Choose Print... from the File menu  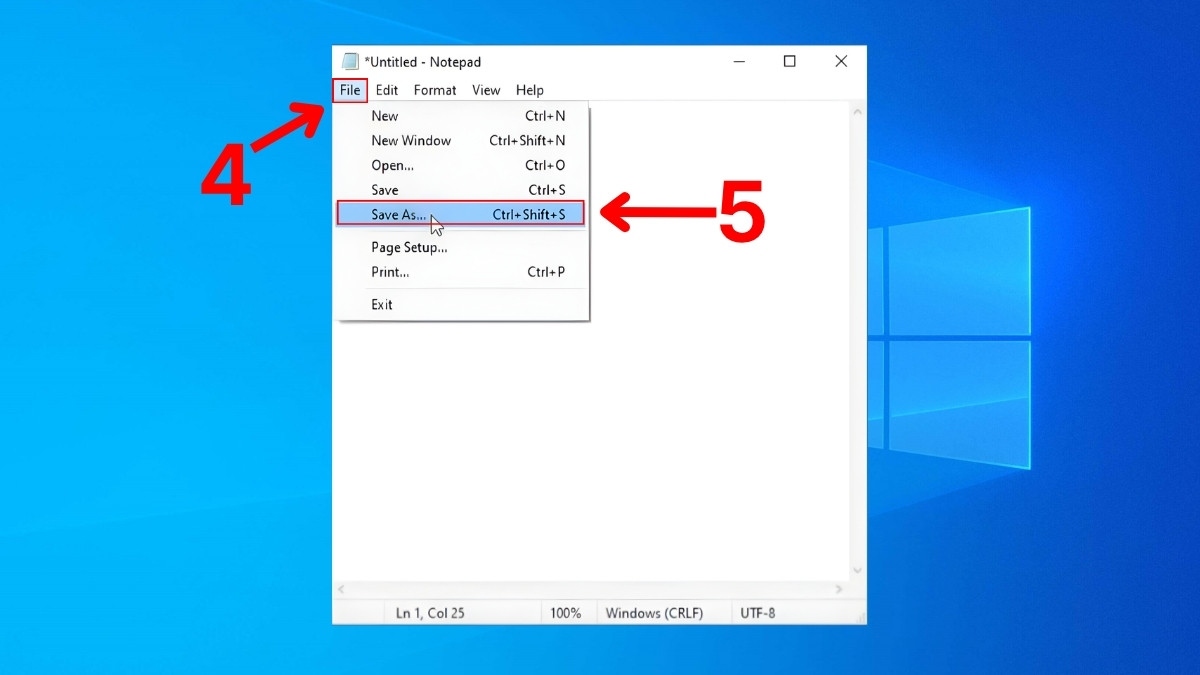tap(462, 272)
